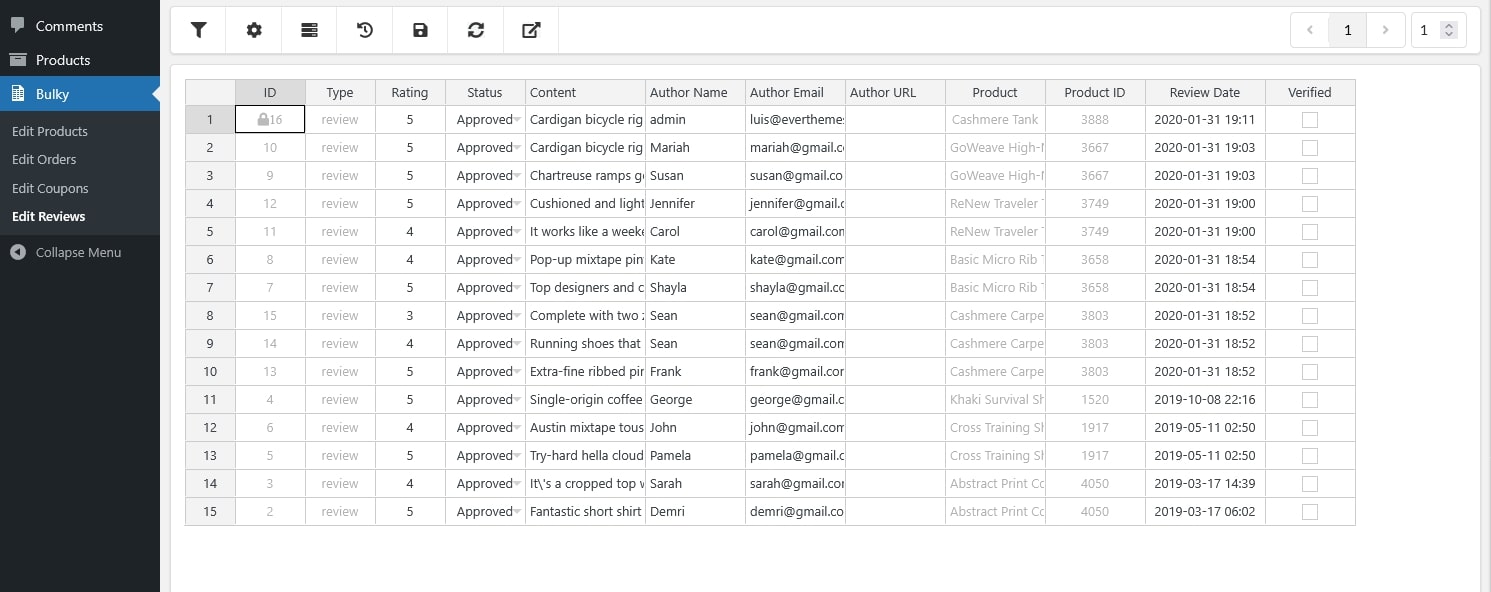Click the Review Date column header

point(1204,92)
